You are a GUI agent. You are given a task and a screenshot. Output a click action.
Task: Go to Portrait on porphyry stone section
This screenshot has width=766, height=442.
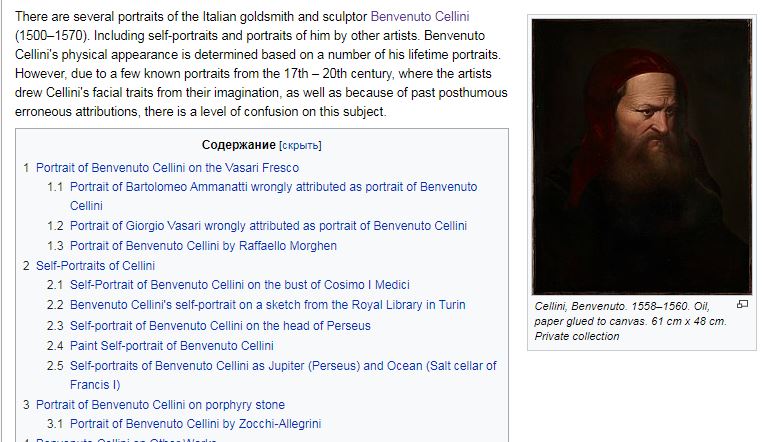pos(160,405)
